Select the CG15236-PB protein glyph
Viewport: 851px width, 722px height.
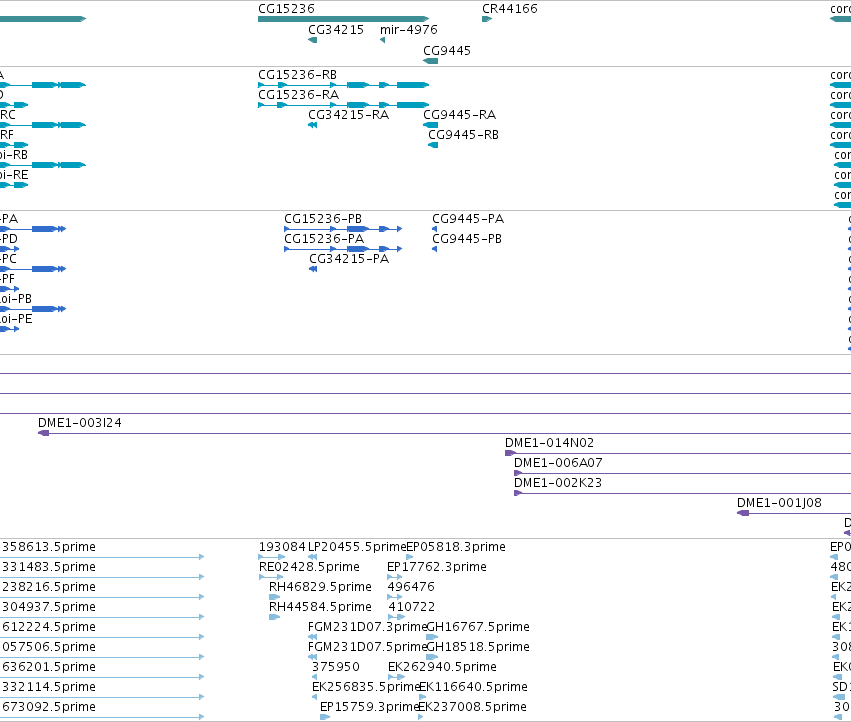[x=343, y=229]
